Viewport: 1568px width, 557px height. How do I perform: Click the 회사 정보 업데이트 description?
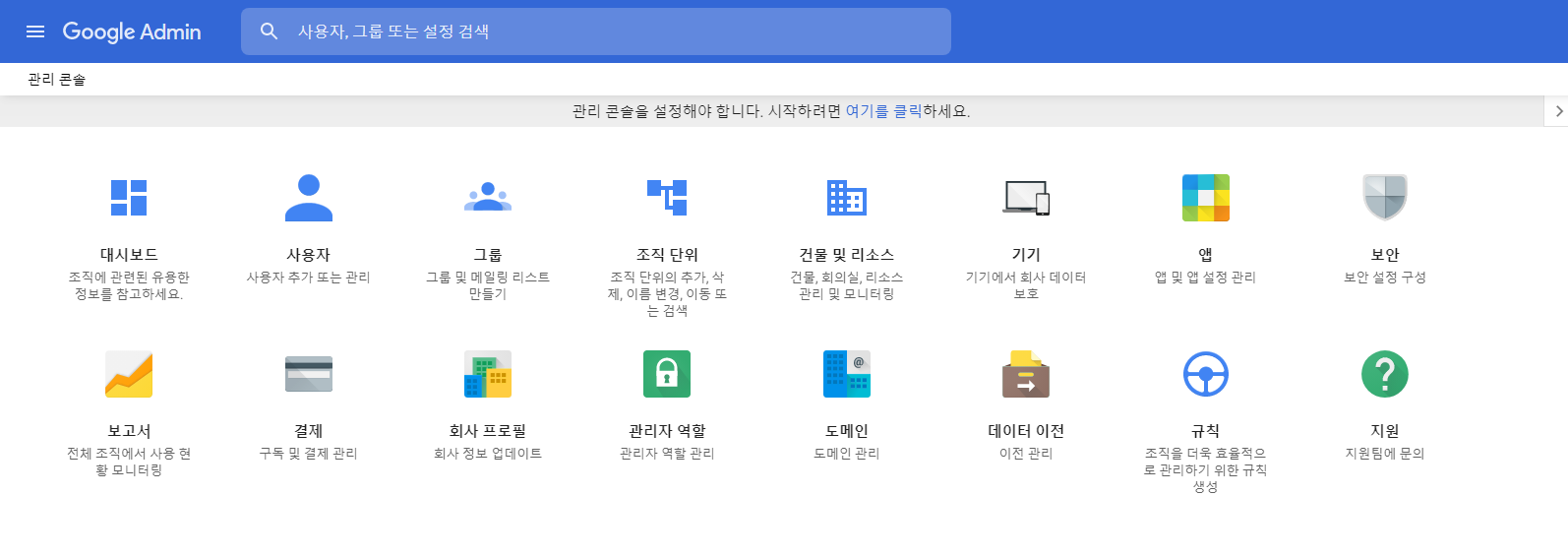488,454
